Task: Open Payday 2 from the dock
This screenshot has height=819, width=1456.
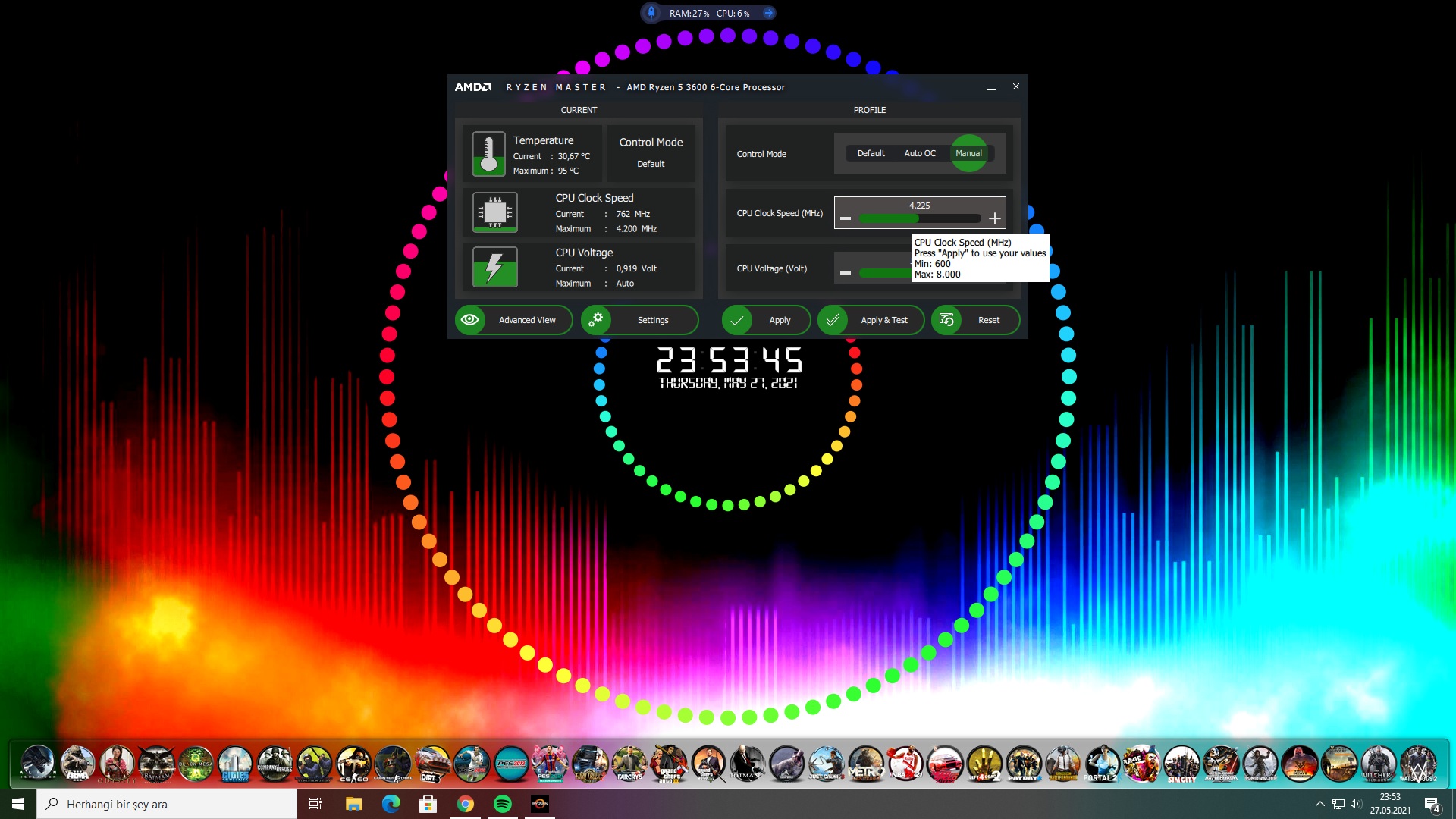Action: (x=1024, y=763)
